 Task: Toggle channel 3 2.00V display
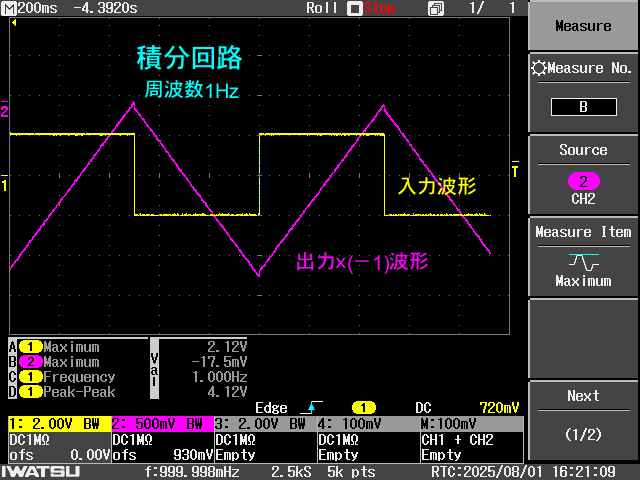click(x=264, y=424)
